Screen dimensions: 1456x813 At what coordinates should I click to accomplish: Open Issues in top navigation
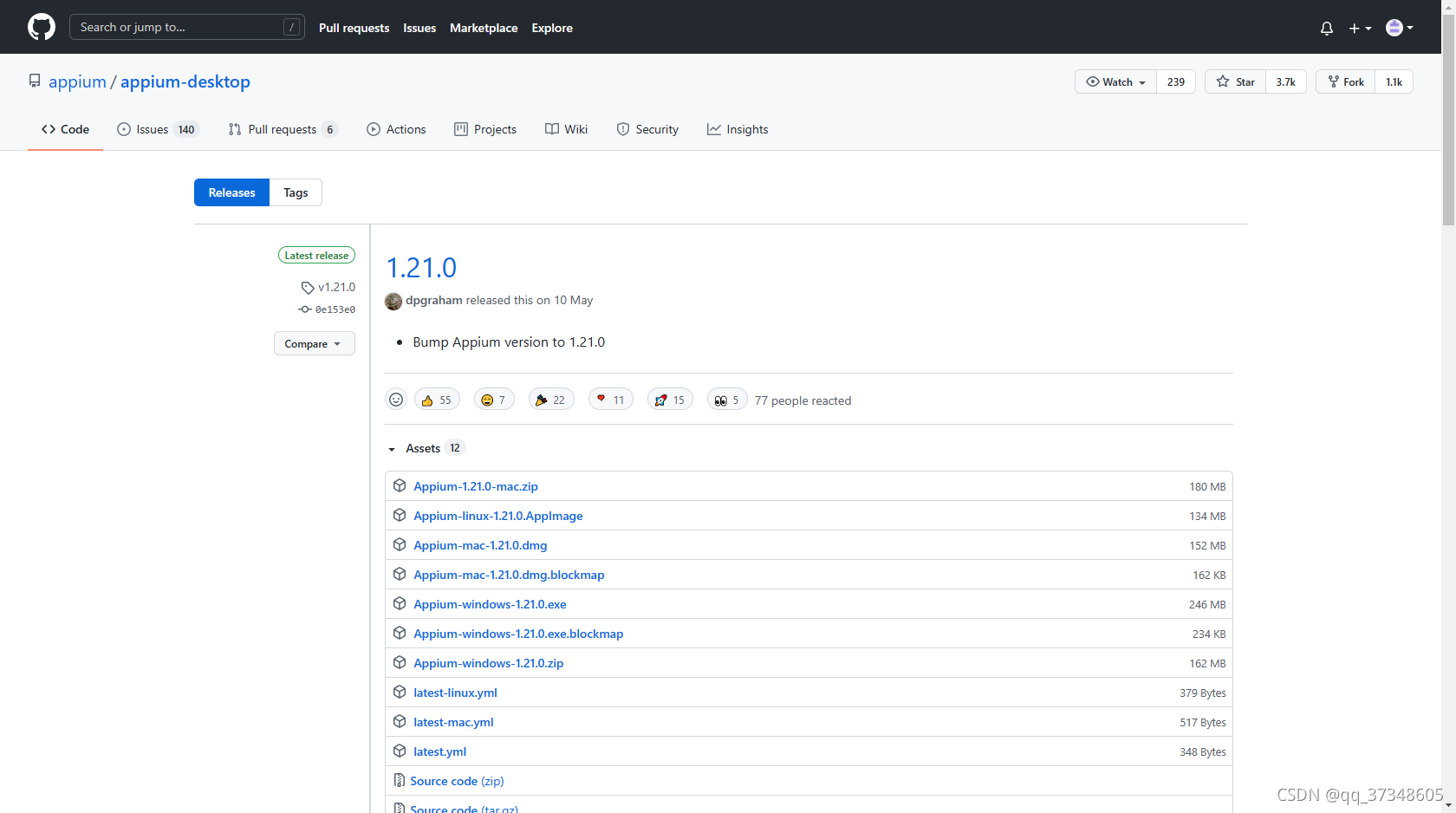click(419, 28)
